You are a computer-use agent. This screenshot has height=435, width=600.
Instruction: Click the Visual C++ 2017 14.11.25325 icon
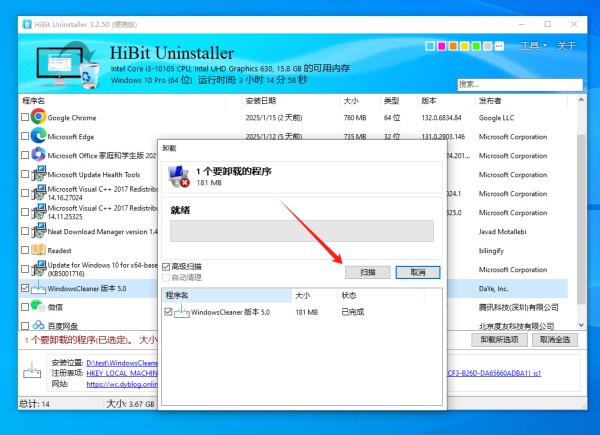[x=39, y=212]
